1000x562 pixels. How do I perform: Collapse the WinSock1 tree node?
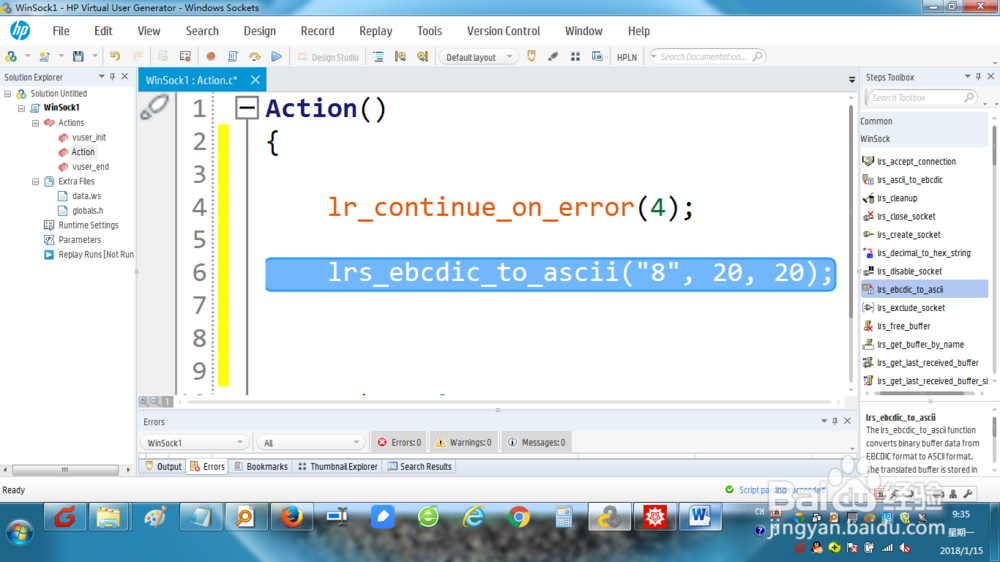[x=22, y=108]
